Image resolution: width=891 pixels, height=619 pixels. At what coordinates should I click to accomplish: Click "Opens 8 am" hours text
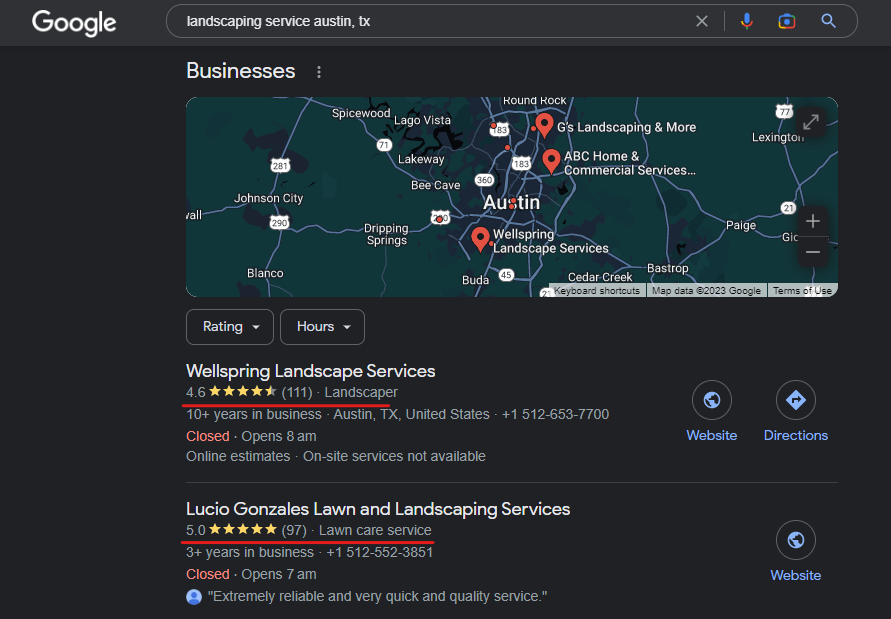pyautogui.click(x=279, y=437)
